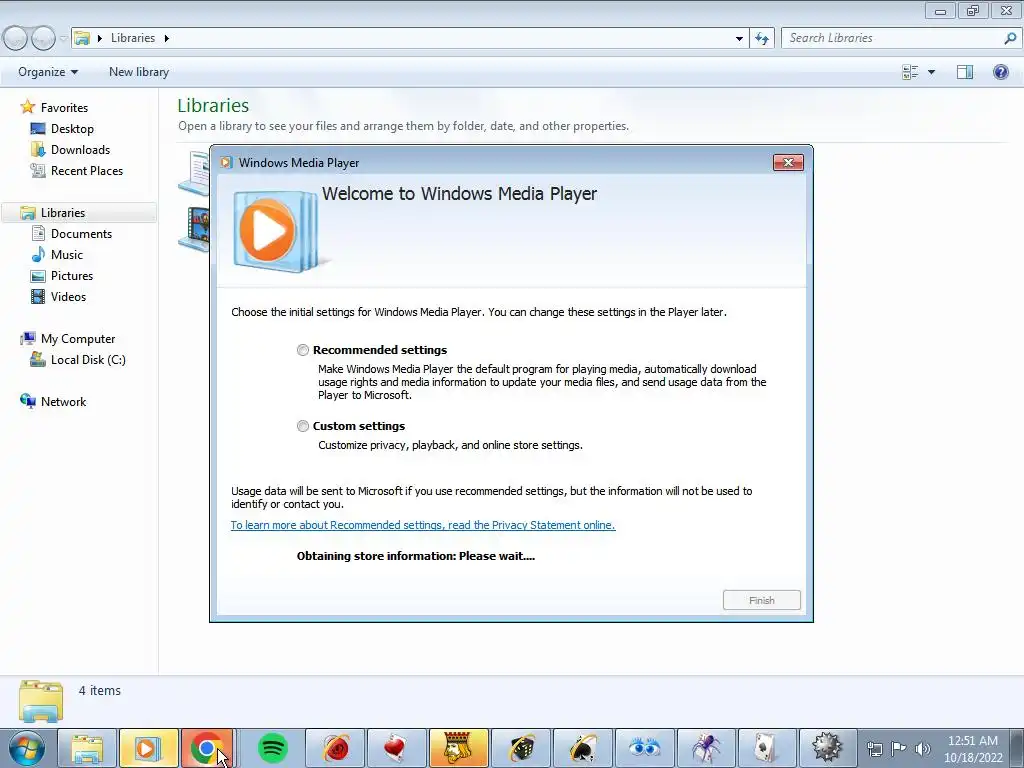Click the change your view icon

[910, 72]
